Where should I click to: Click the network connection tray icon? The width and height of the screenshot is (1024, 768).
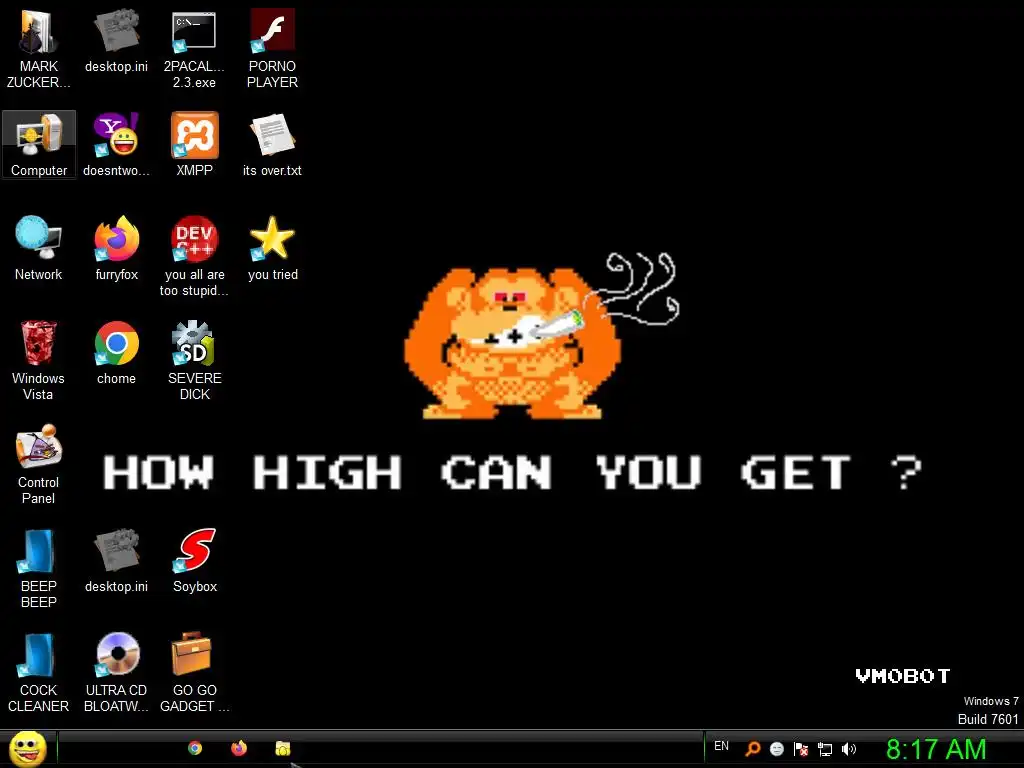[x=825, y=749]
